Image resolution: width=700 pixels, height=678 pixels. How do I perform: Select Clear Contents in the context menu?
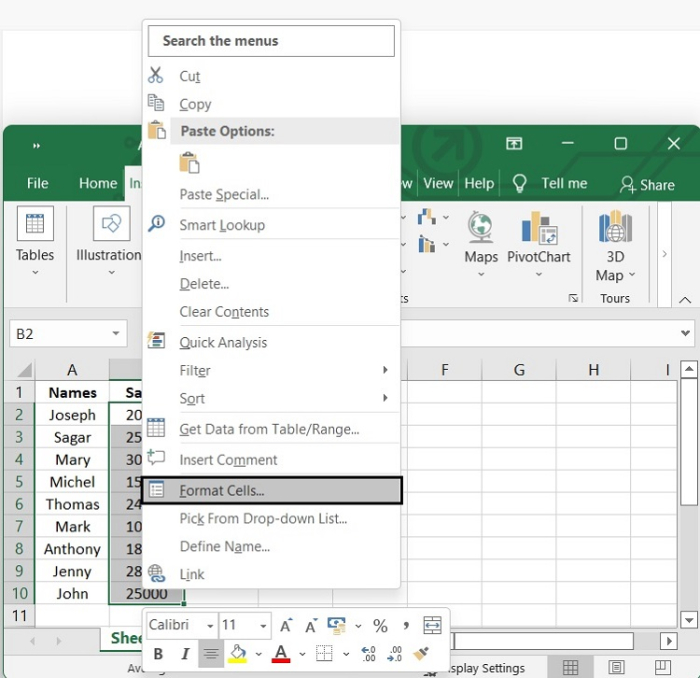[x=224, y=312]
